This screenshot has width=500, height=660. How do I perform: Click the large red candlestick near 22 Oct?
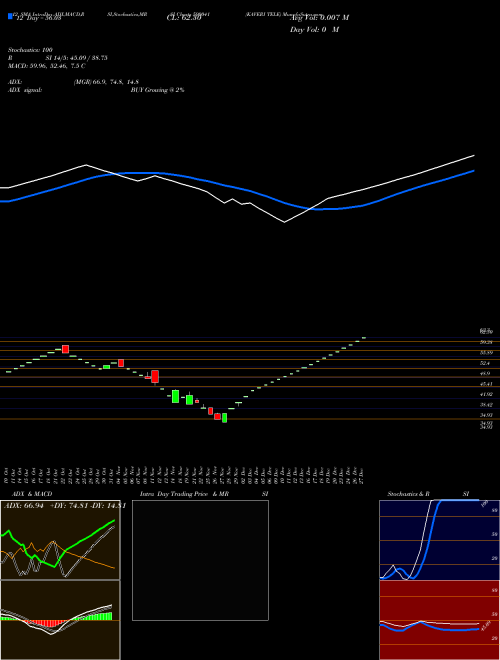[x=65, y=349]
